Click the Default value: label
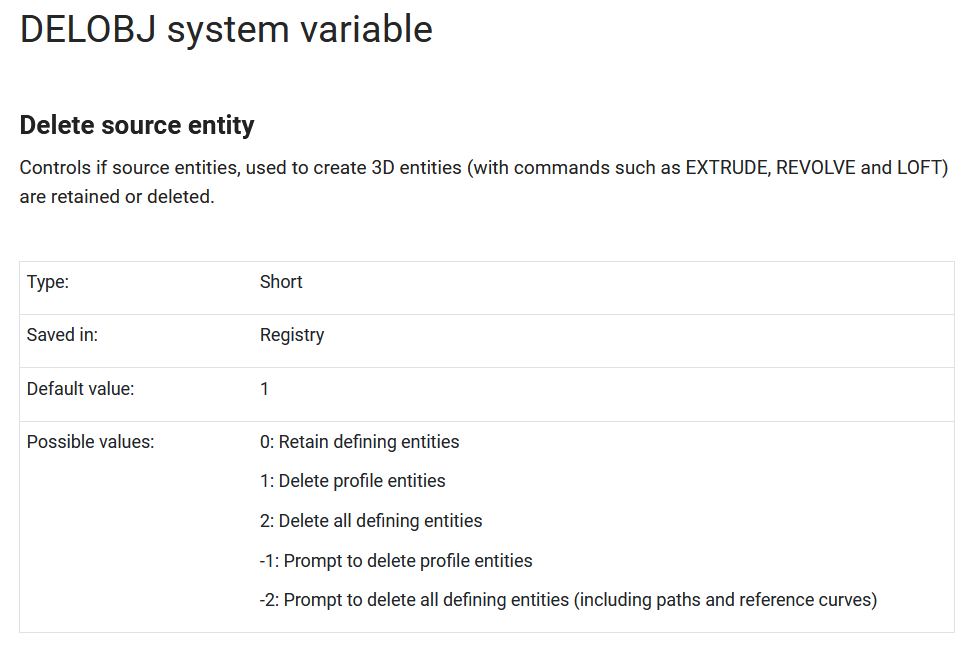976x647 pixels. tap(80, 389)
